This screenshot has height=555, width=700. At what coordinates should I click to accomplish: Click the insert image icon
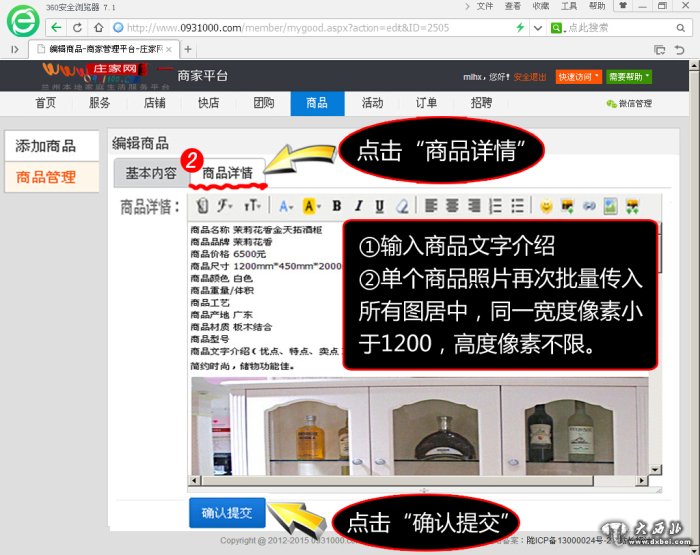point(610,206)
